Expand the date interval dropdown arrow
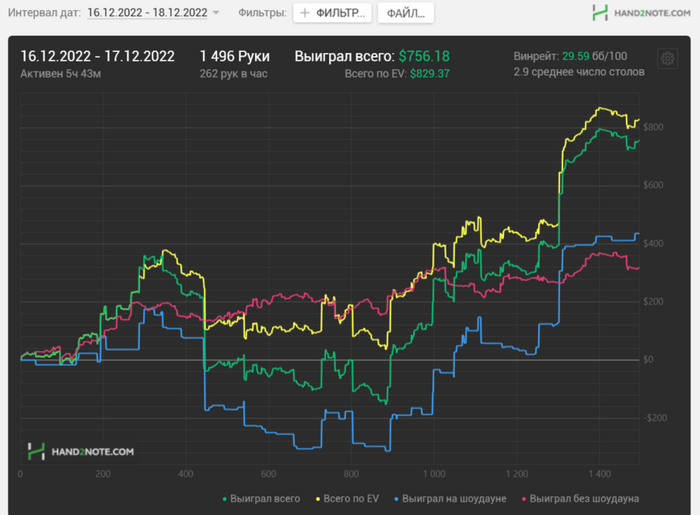Image resolution: width=700 pixels, height=515 pixels. 216,13
